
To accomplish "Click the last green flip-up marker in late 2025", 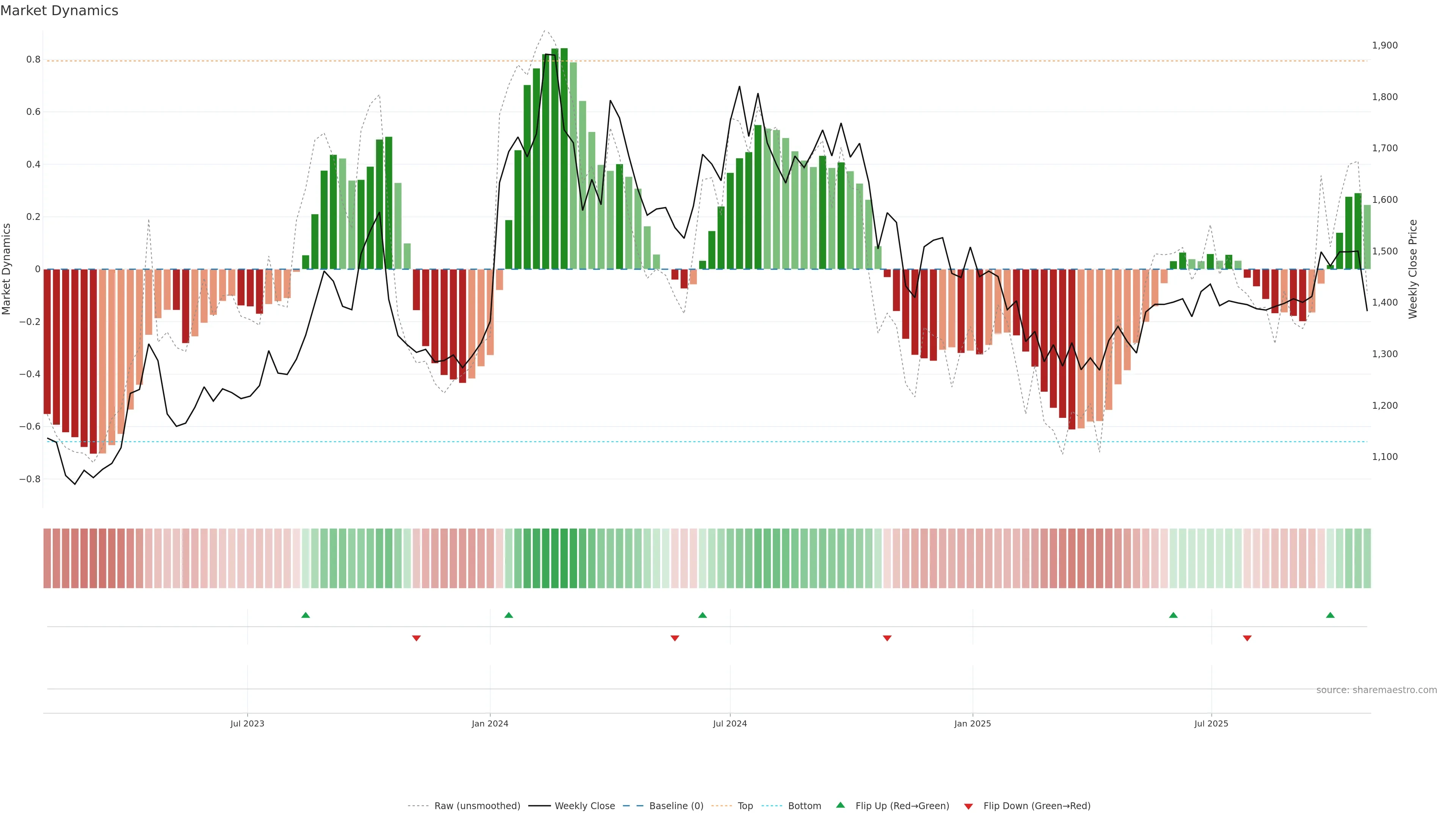I will tap(1330, 615).
